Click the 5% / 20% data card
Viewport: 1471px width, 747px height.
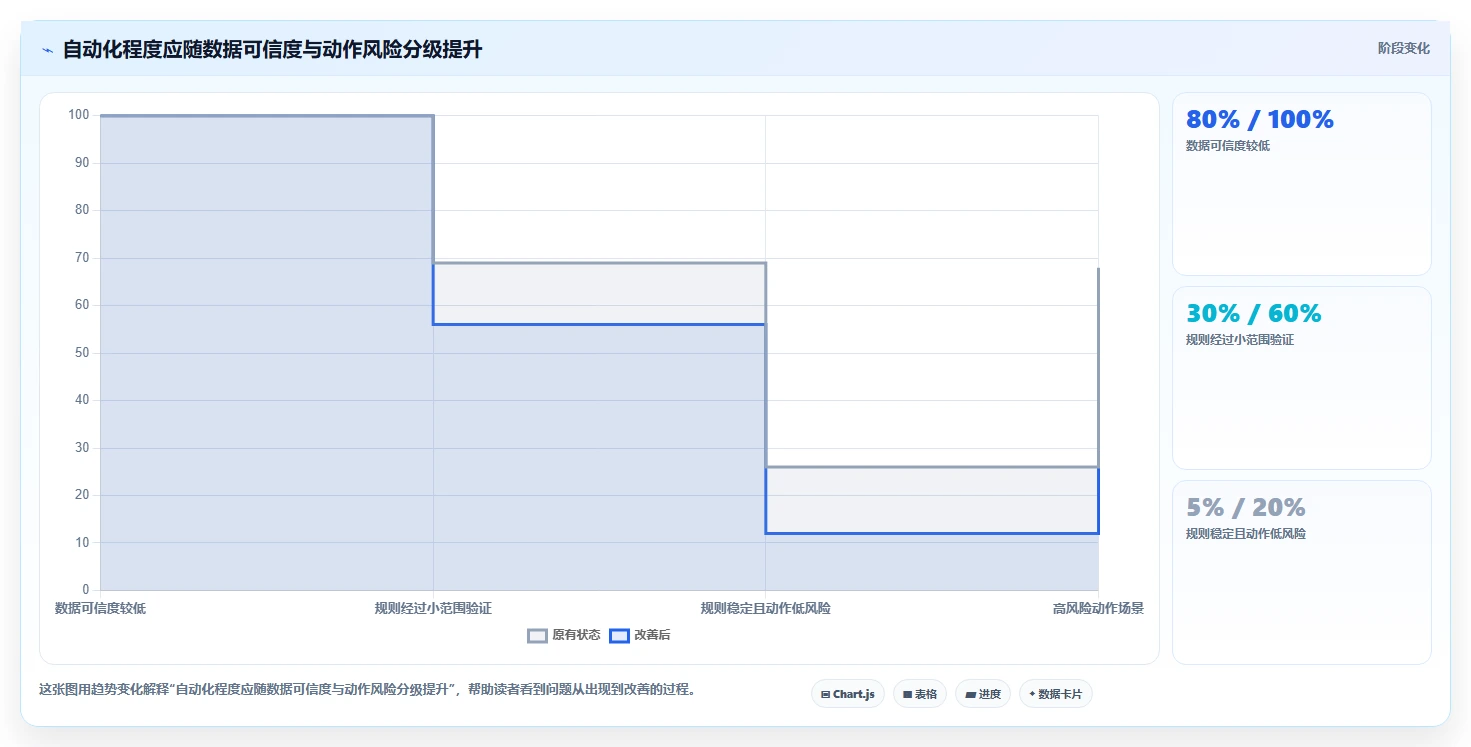1301,572
